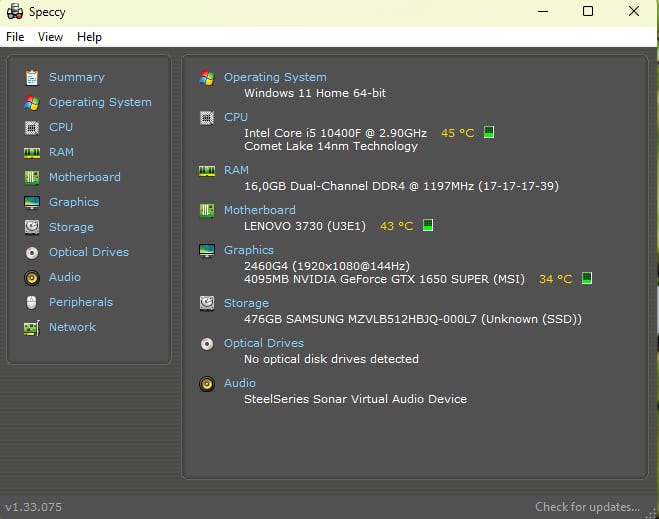Click the Storage drive icon in summary panel
This screenshot has height=519, width=659.
[207, 303]
